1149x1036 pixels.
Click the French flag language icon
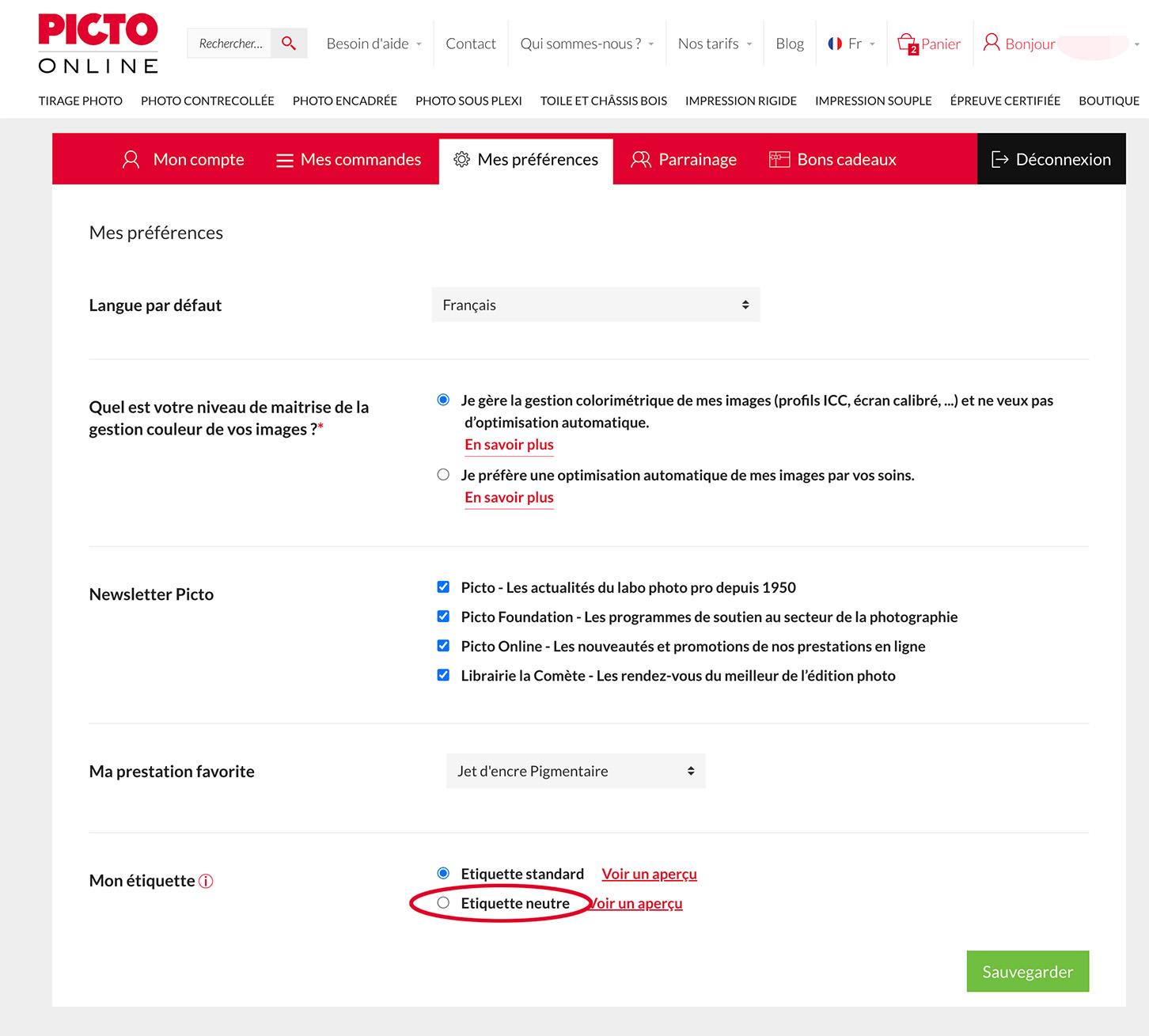(x=835, y=44)
